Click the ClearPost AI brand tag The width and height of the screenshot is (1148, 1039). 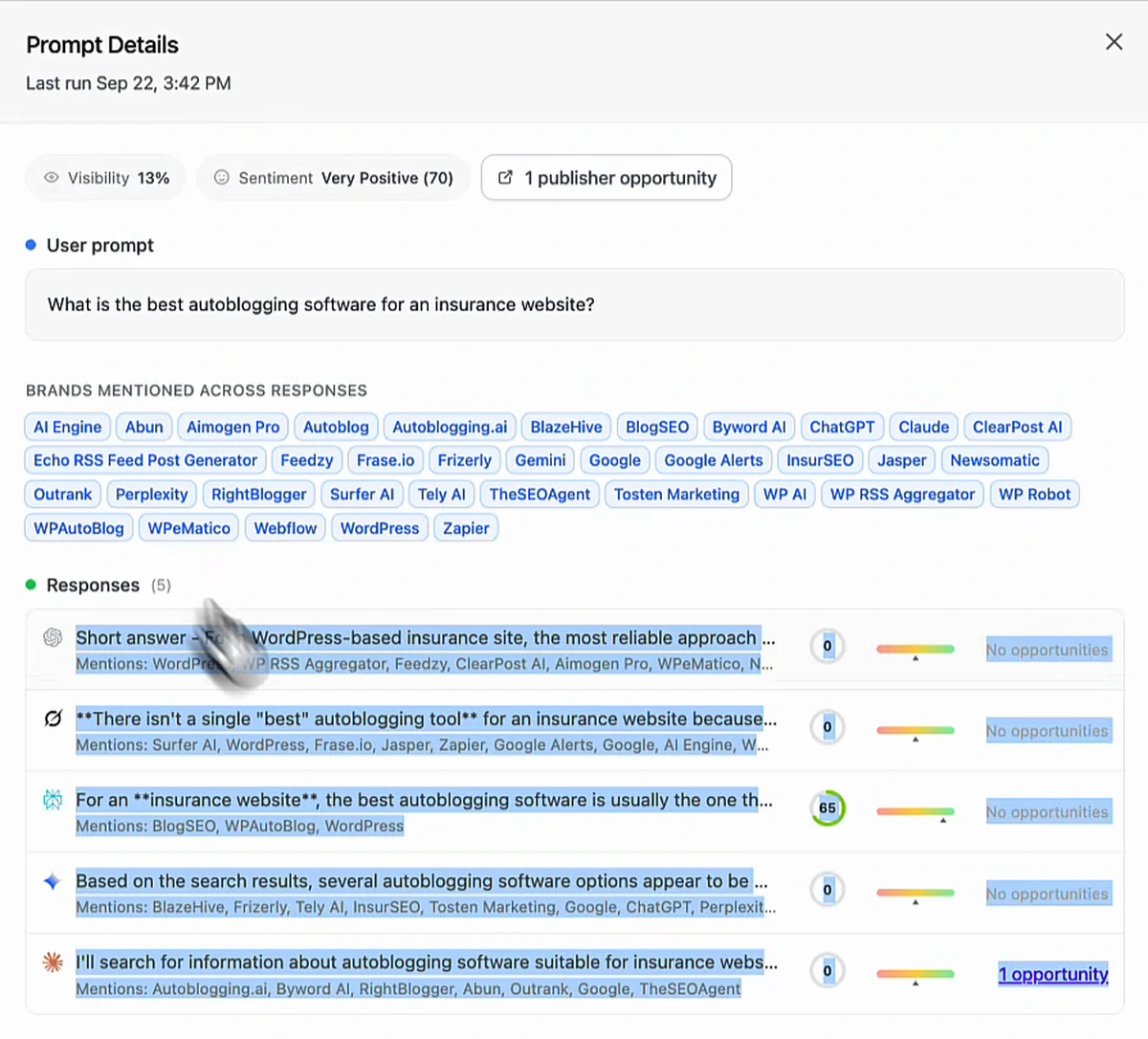pyautogui.click(x=1018, y=427)
